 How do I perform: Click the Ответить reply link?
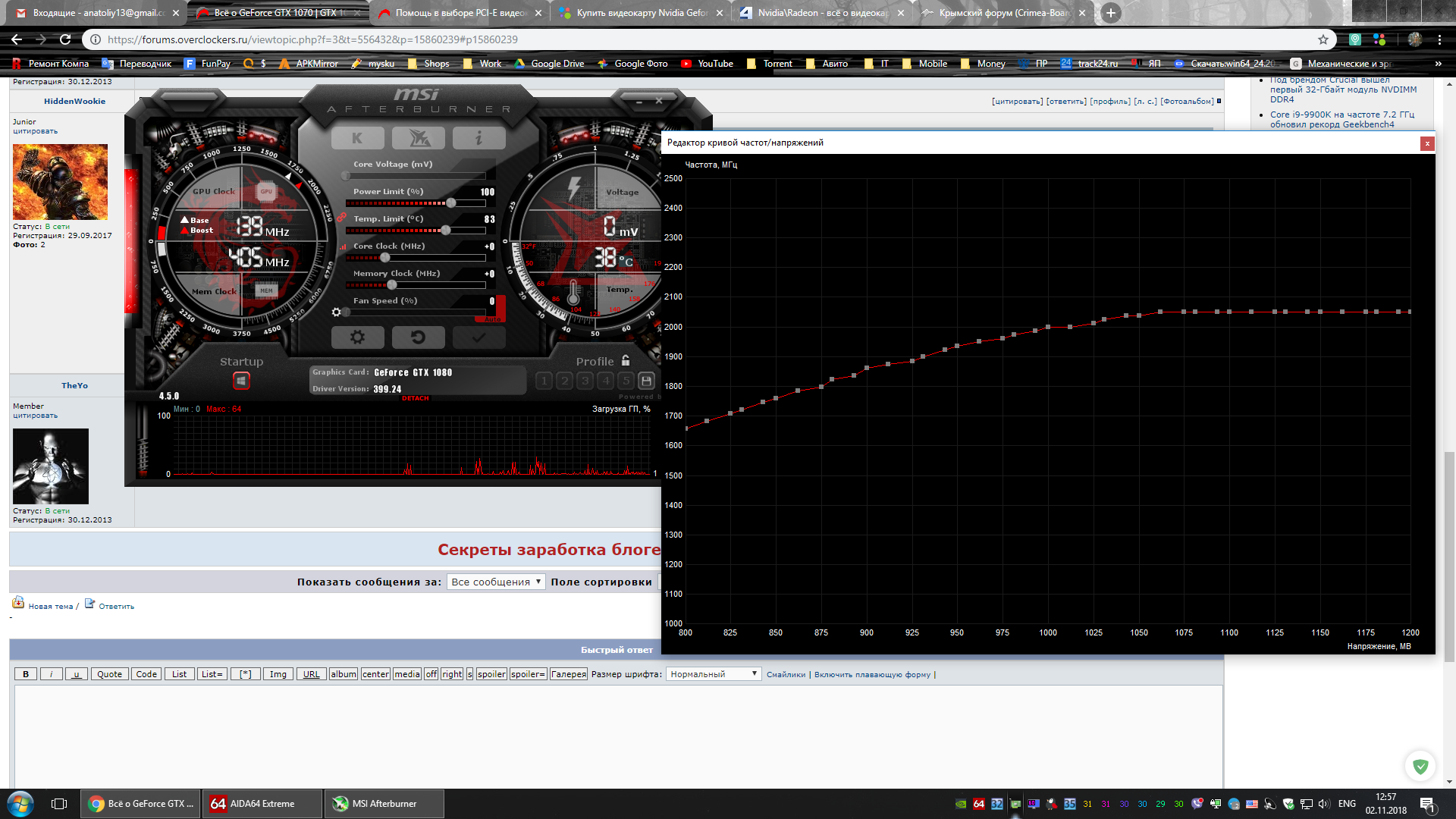pyautogui.click(x=116, y=606)
